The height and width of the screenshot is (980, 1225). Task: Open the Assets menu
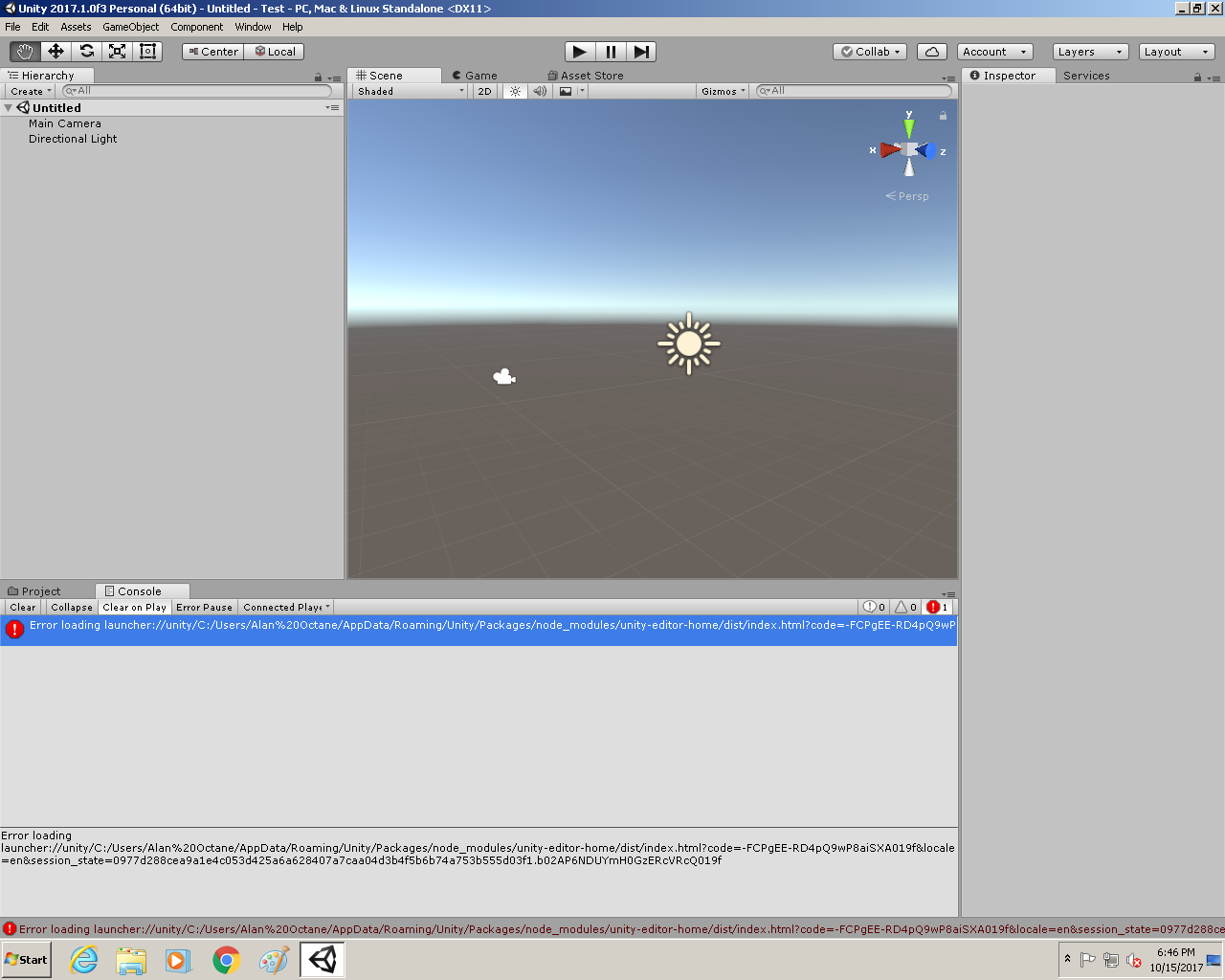(x=76, y=27)
